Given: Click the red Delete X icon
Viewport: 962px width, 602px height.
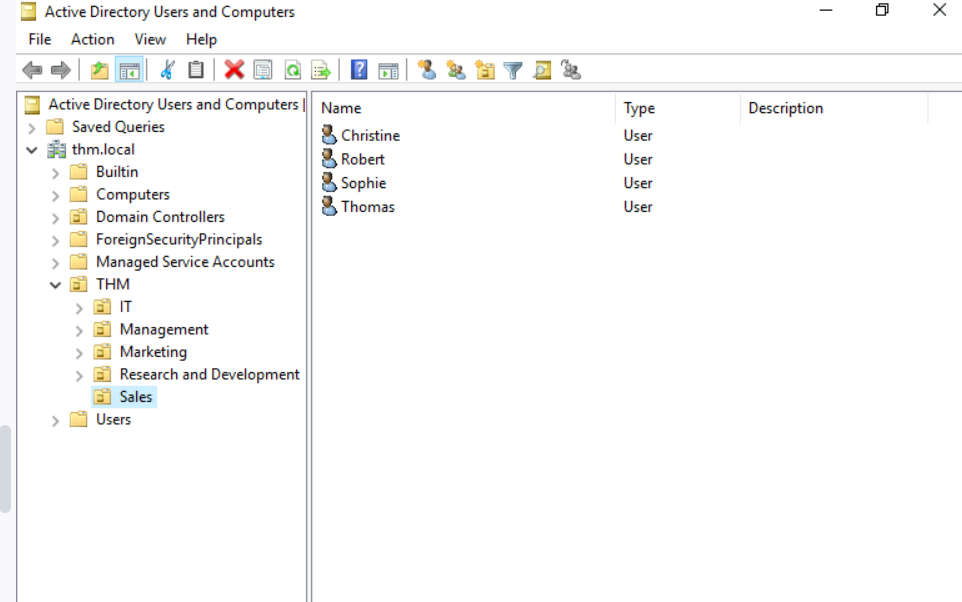Looking at the screenshot, I should 234,70.
